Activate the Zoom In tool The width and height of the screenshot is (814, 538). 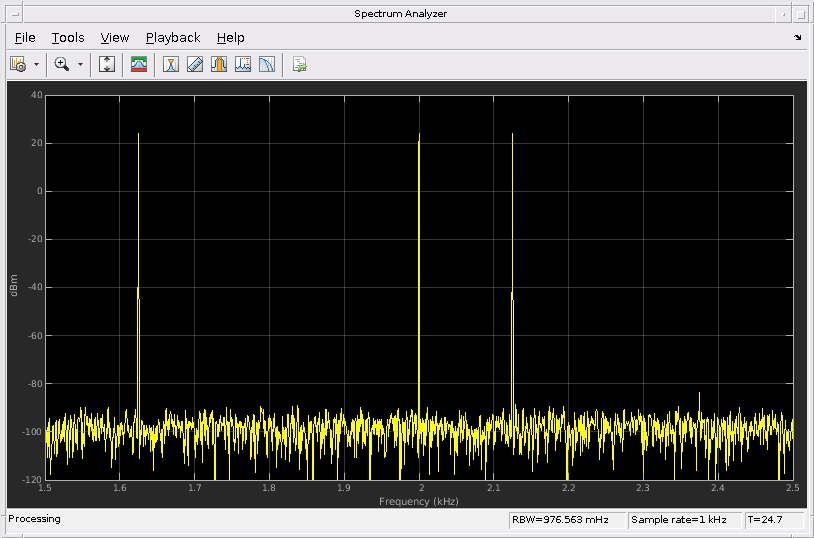tap(62, 64)
